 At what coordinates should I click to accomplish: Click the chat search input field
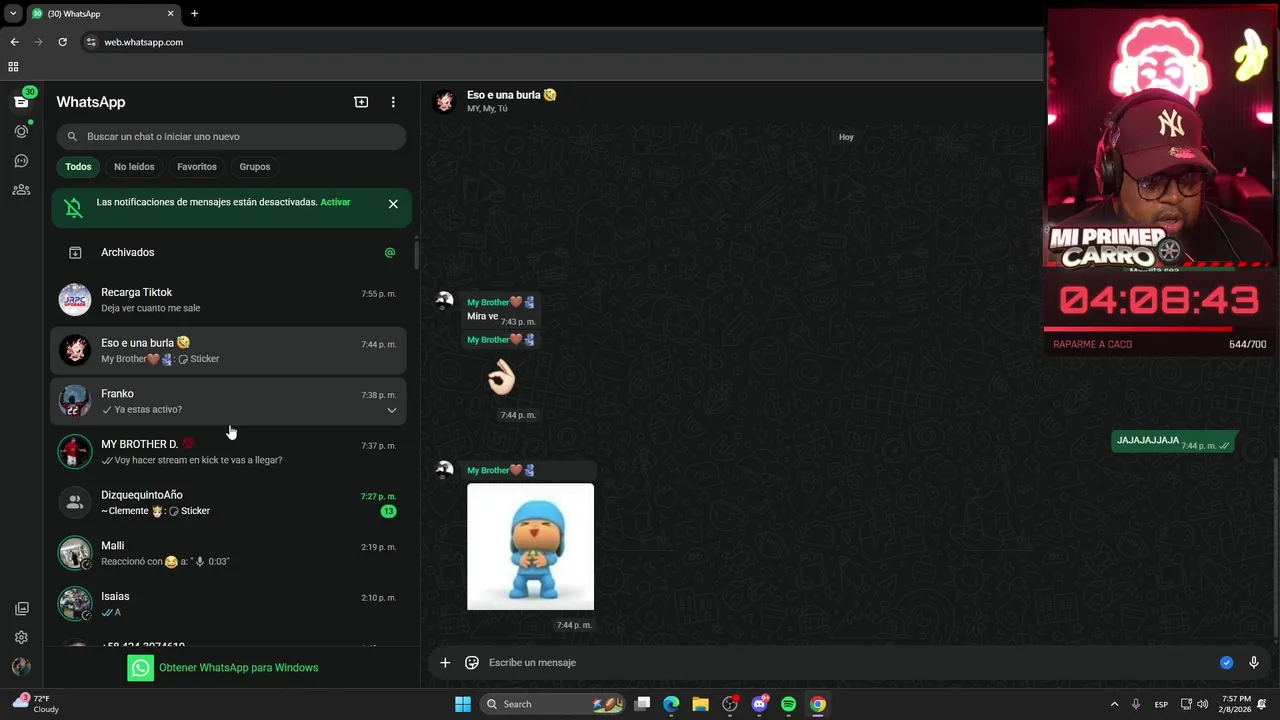click(232, 137)
